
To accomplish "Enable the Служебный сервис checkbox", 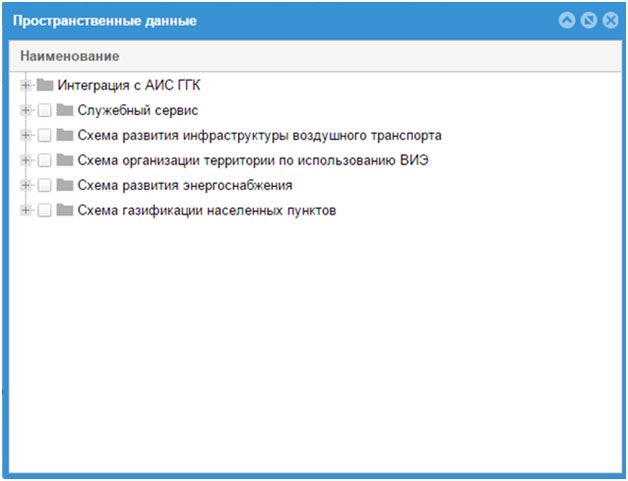I will [44, 110].
